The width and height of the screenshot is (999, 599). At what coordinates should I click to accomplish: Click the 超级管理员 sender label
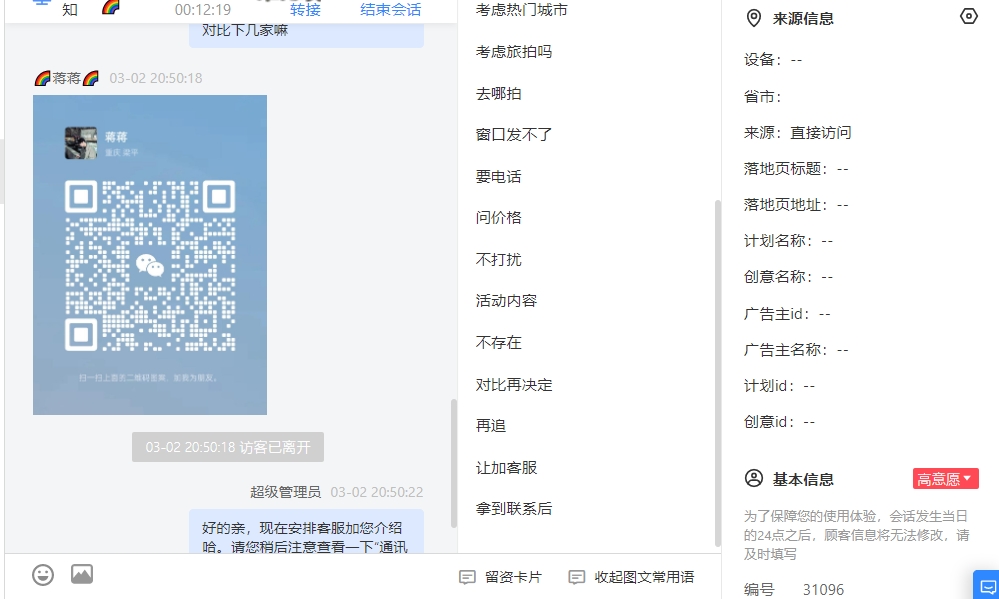pyautogui.click(x=285, y=492)
